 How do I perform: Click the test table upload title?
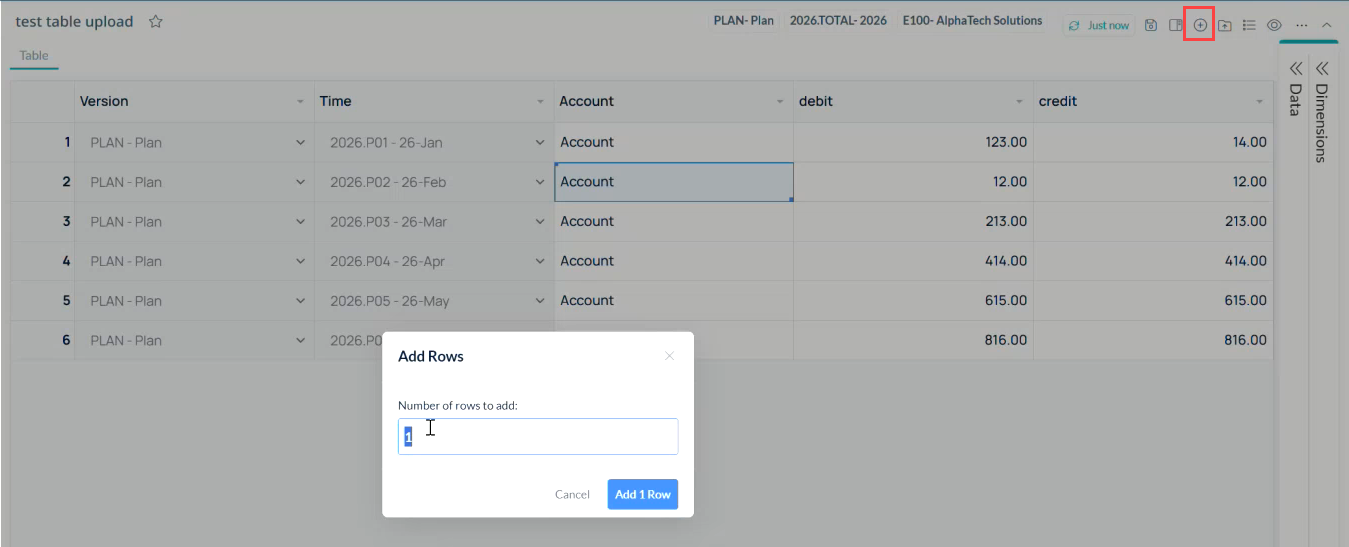[x=74, y=22]
